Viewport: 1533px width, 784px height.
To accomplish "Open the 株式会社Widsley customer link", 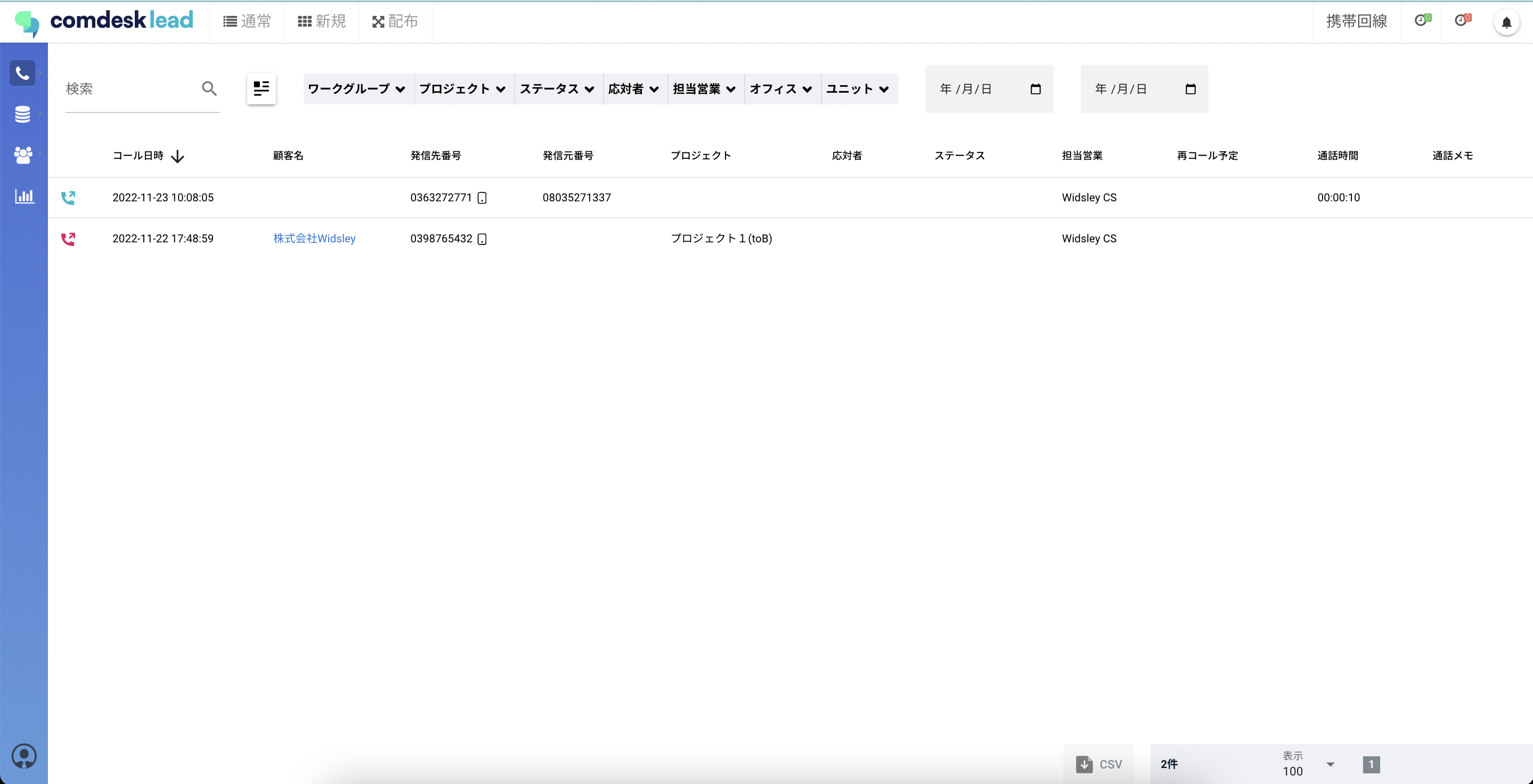I will pyautogui.click(x=314, y=239).
